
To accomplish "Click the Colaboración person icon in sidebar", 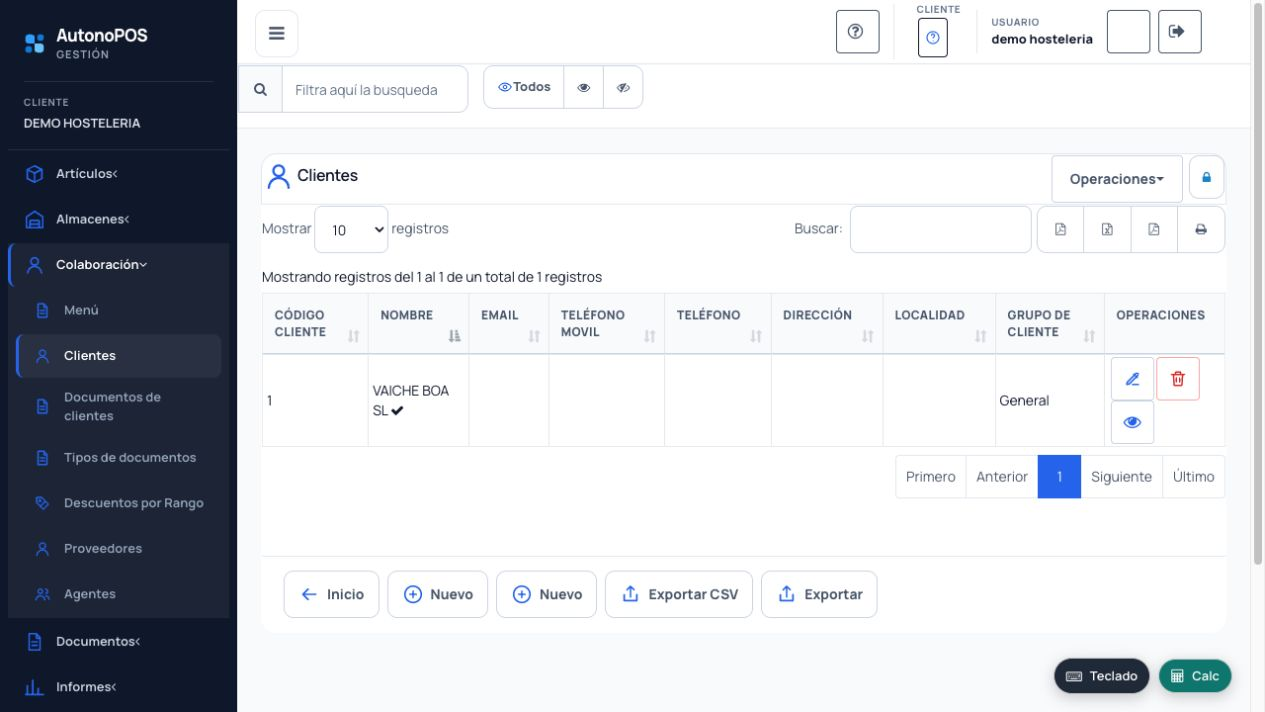I will pyautogui.click(x=34, y=265).
